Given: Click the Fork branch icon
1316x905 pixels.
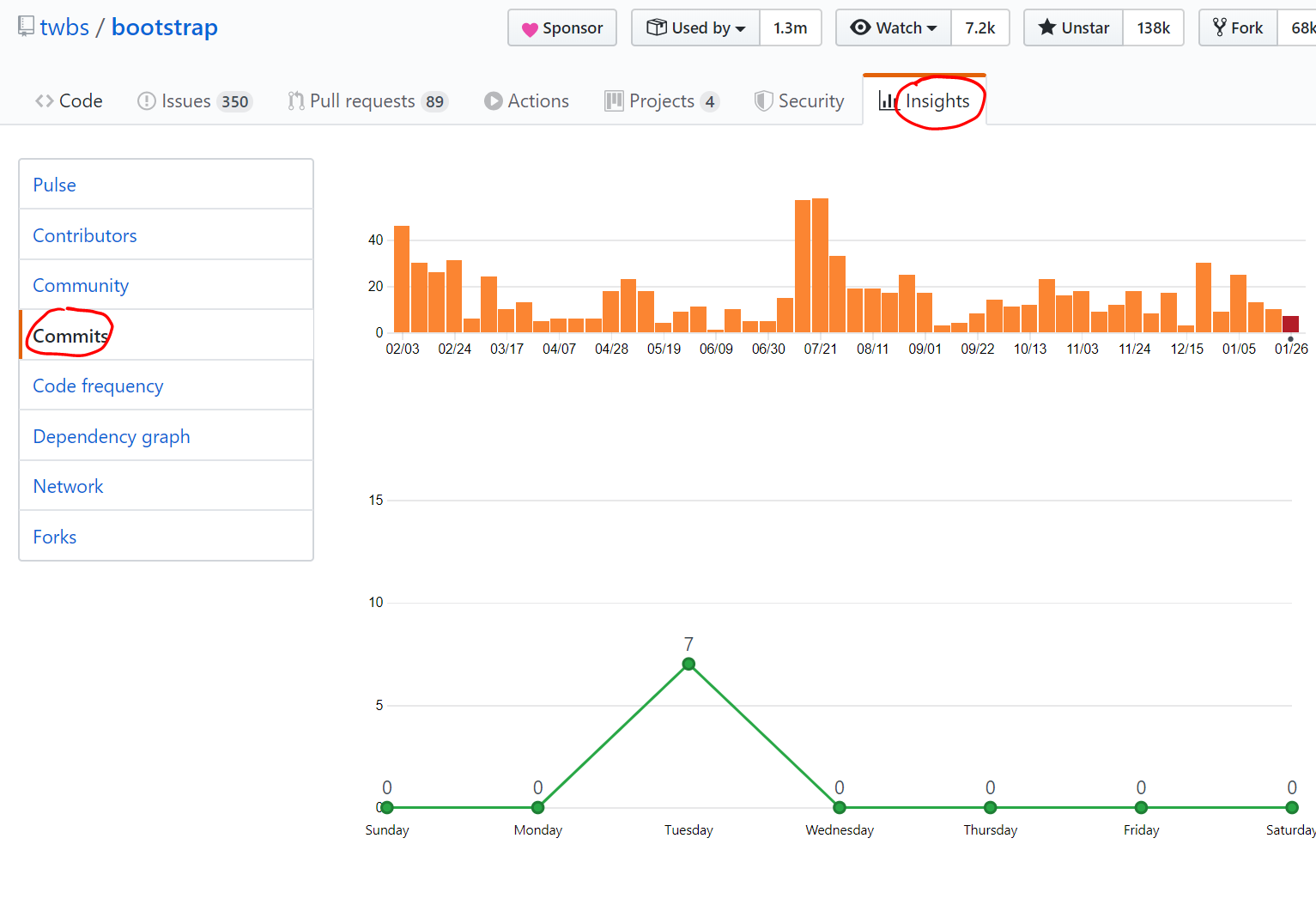Looking at the screenshot, I should [1219, 27].
